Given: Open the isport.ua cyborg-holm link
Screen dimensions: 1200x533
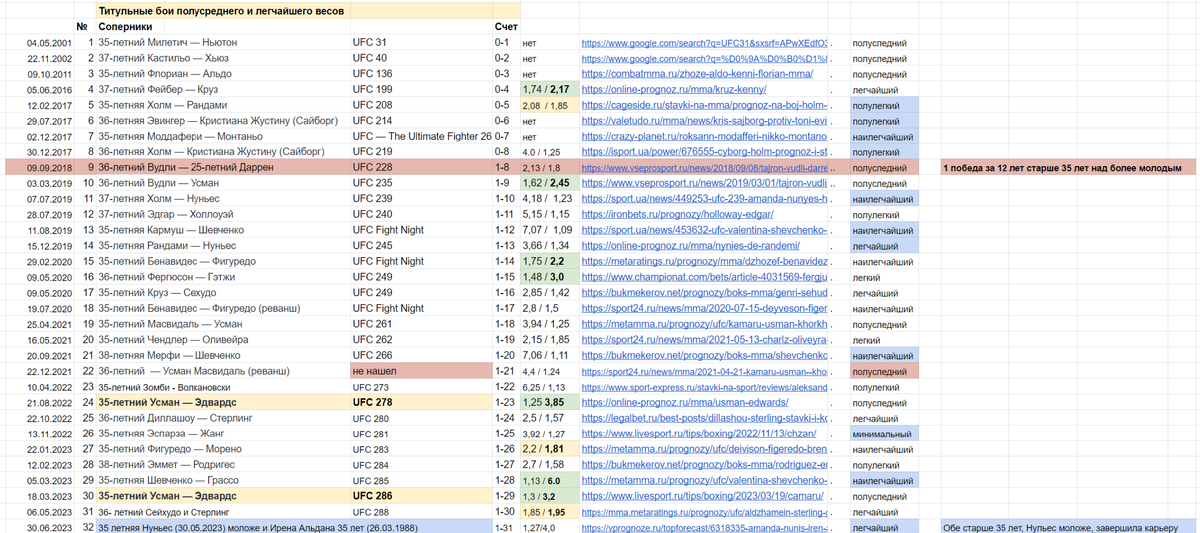Looking at the screenshot, I should coord(704,152).
